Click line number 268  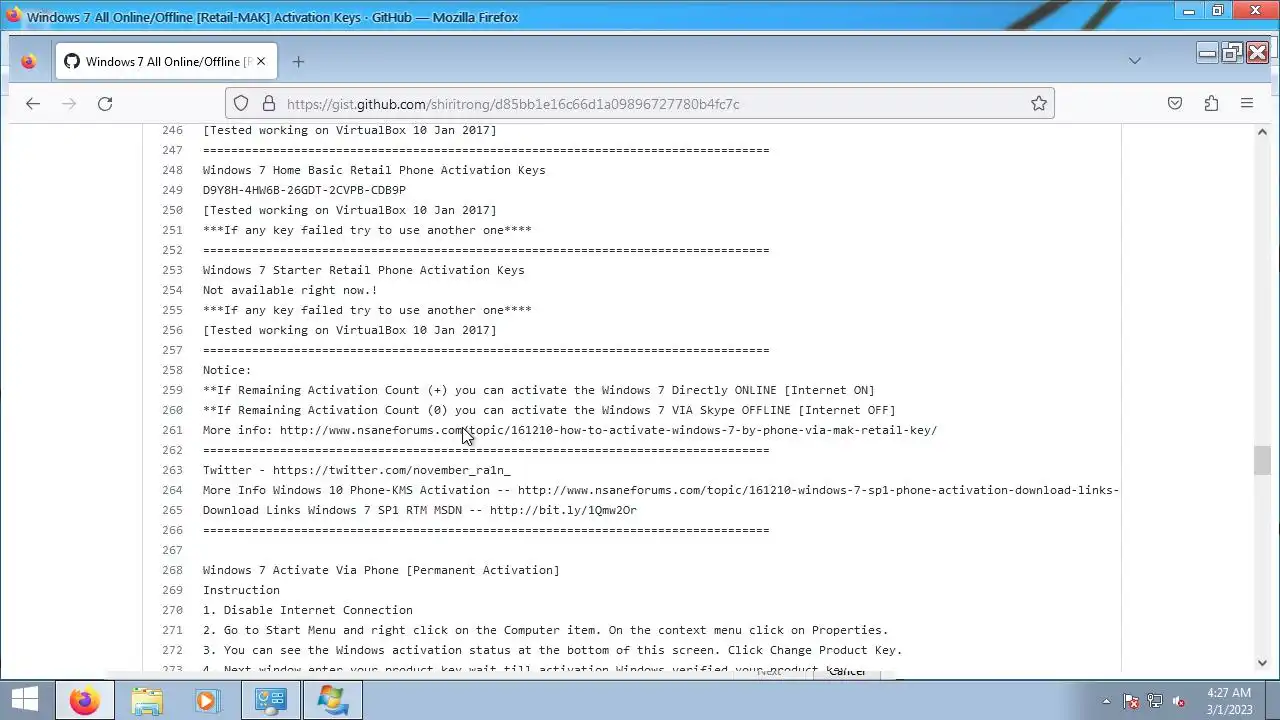[x=172, y=570]
